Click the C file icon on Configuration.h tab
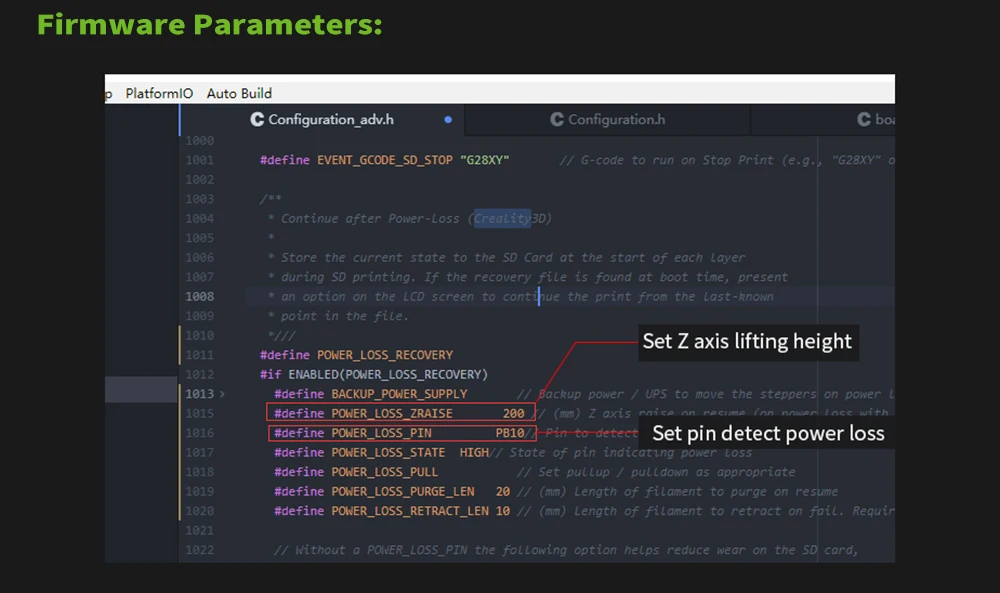 coord(557,120)
